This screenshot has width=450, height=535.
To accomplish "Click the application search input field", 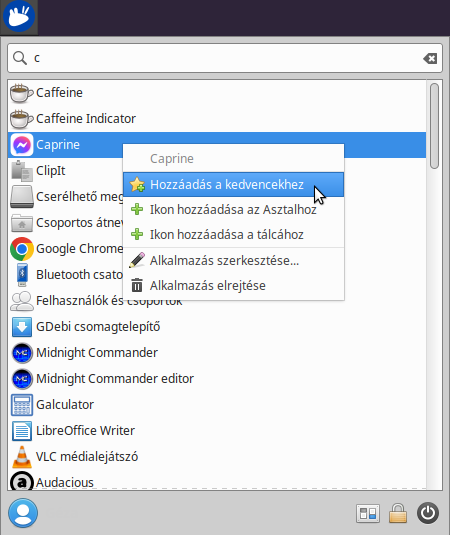I will (x=225, y=58).
